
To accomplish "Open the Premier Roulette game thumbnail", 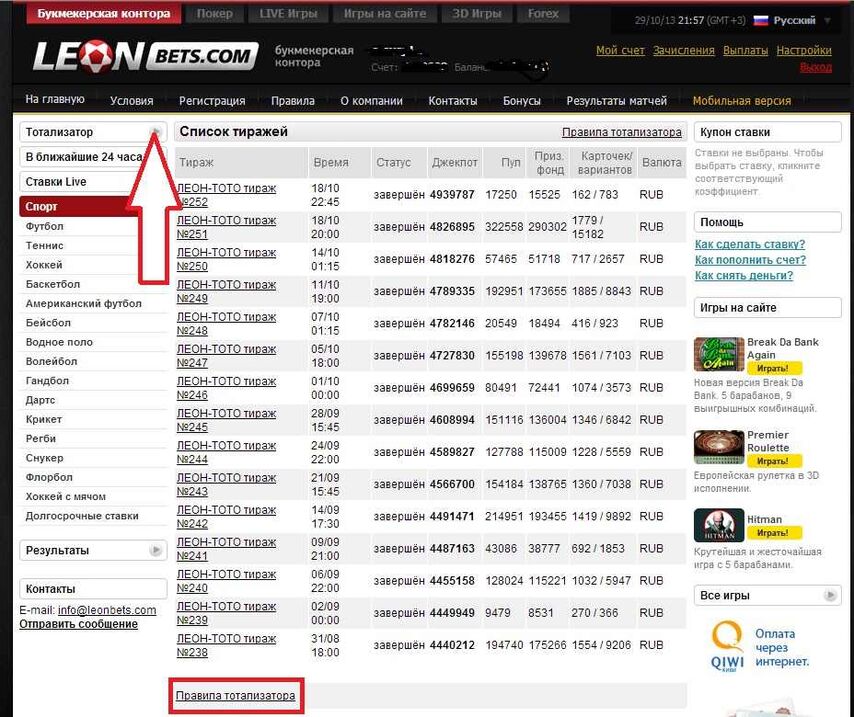I will [718, 447].
